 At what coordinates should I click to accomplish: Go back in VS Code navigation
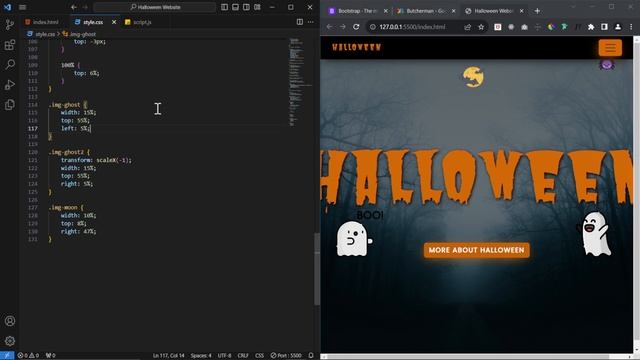(74, 7)
